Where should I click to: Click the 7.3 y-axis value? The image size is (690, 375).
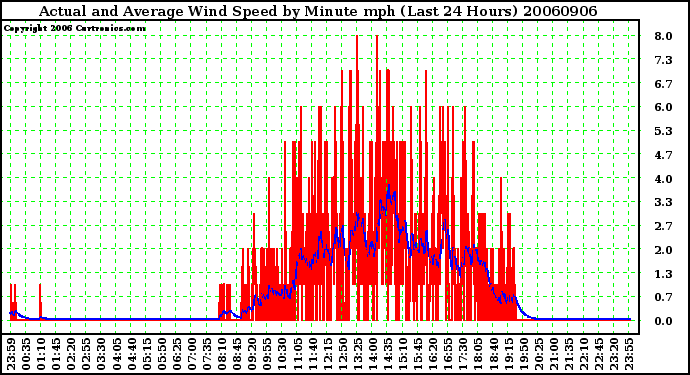pos(663,60)
